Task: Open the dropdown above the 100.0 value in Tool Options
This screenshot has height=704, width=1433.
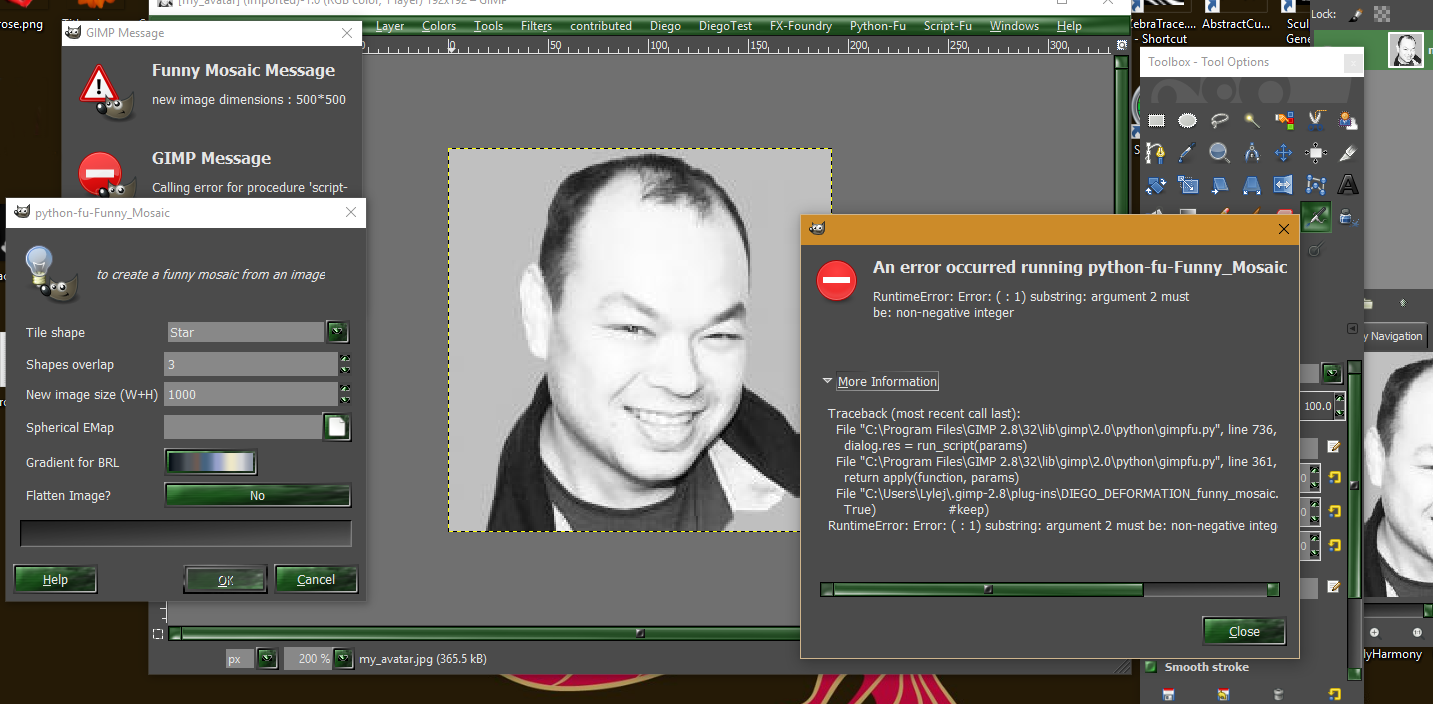Action: (x=1332, y=374)
